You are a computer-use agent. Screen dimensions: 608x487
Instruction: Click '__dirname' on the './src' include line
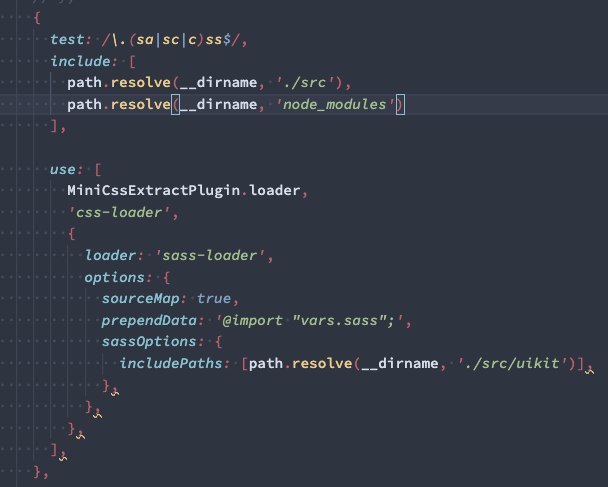pos(219,83)
